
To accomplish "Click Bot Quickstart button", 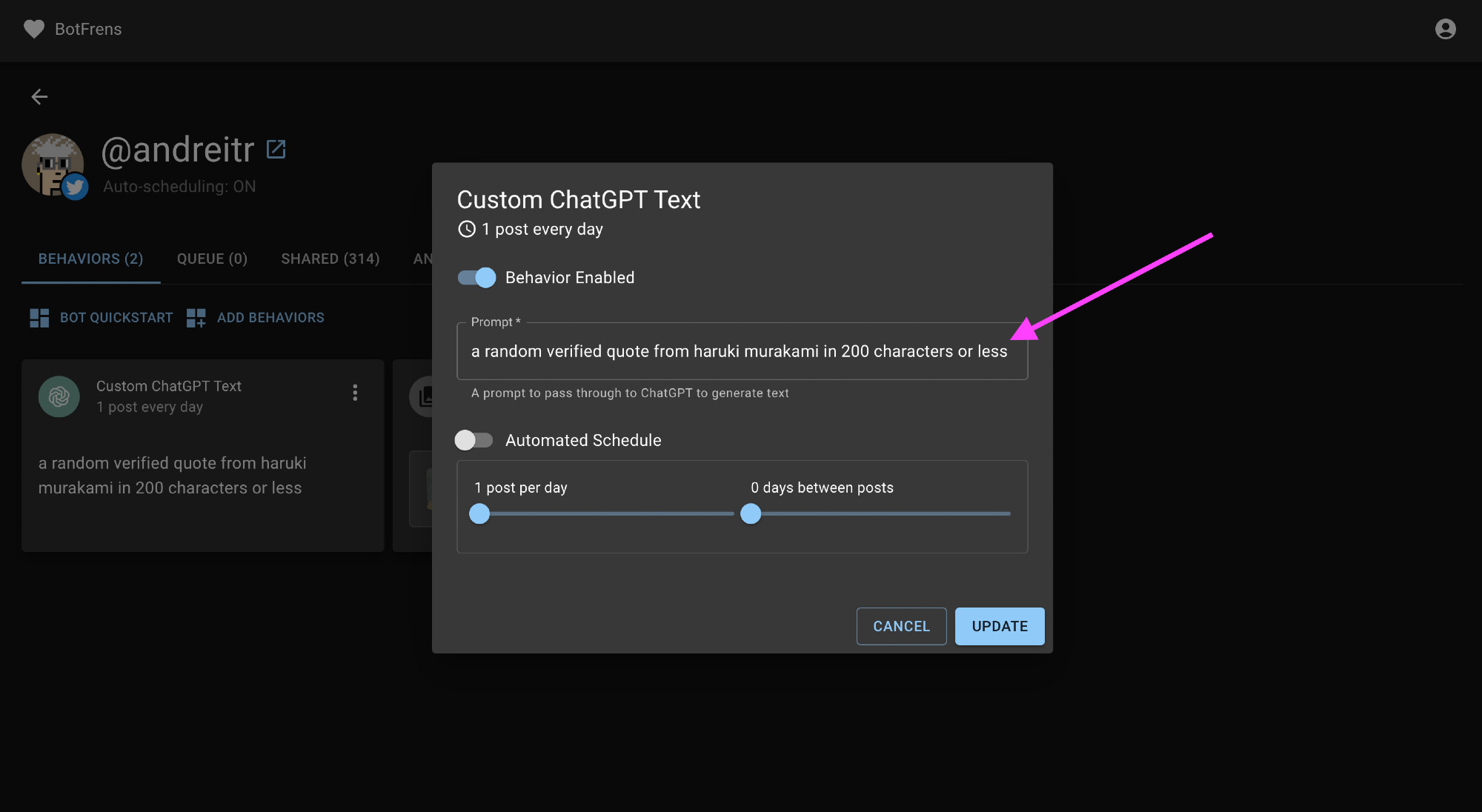I will (x=101, y=318).
